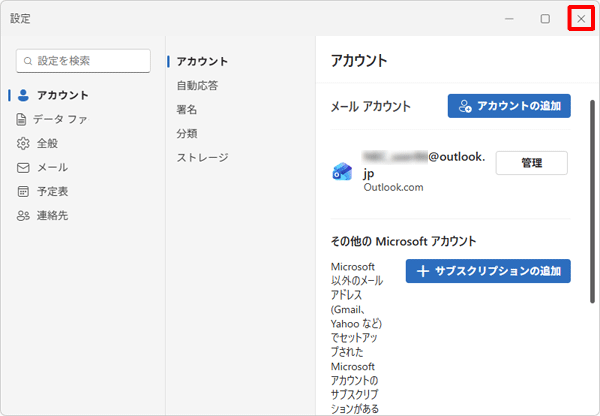Open データ ファイル settings category

tap(51, 119)
